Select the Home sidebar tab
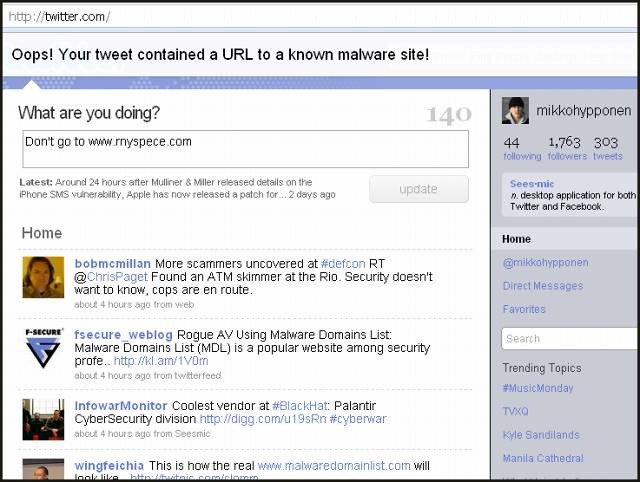Image resolution: width=640 pixels, height=482 pixels. click(564, 239)
